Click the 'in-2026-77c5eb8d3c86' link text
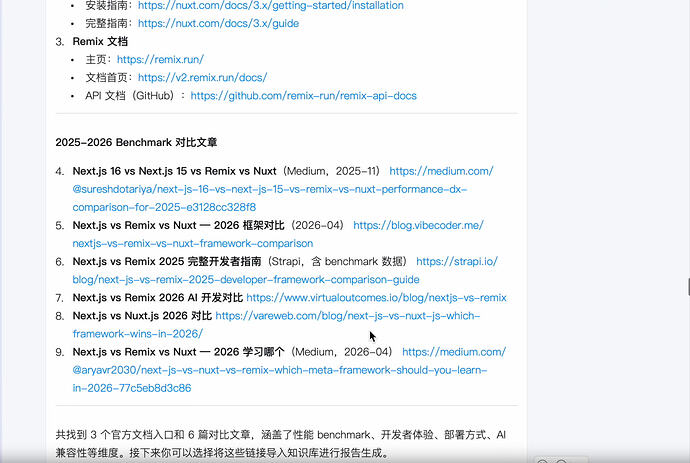The image size is (690, 463). click(132, 388)
